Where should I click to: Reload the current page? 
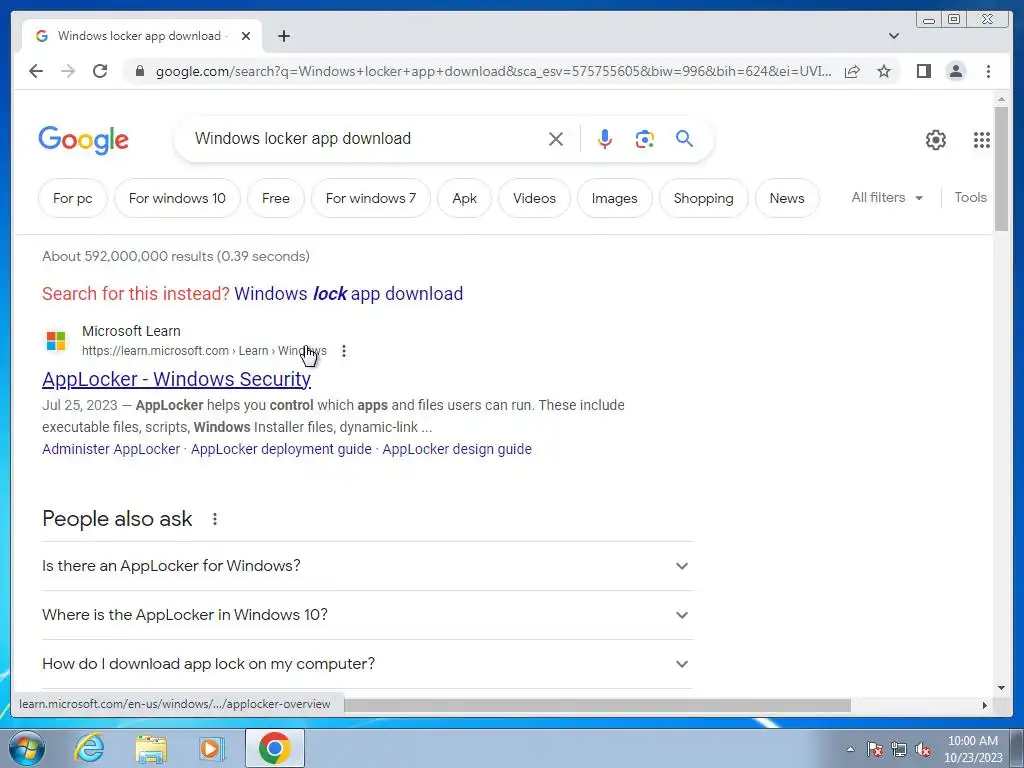point(100,71)
